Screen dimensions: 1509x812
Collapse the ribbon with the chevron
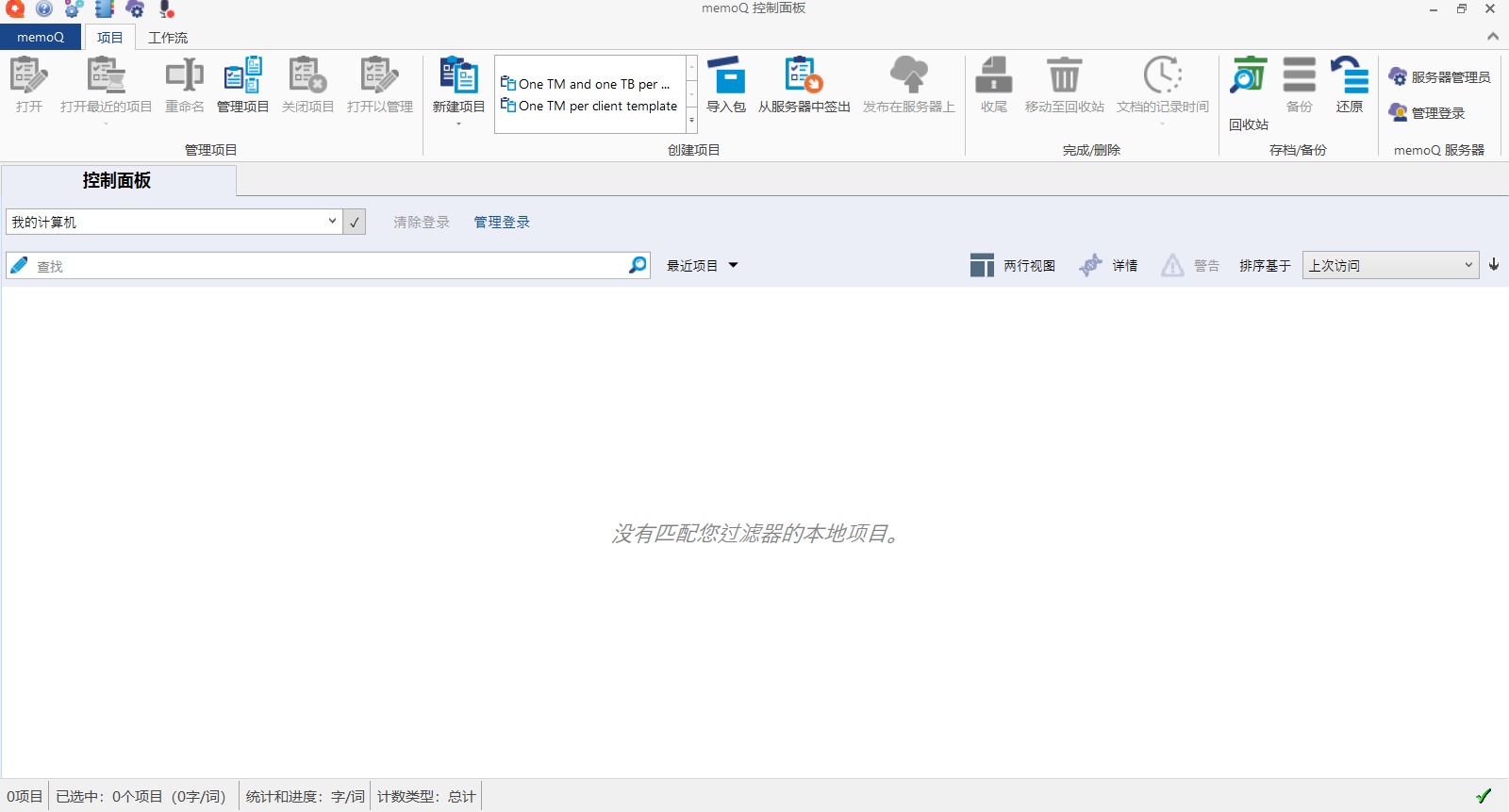(1493, 37)
